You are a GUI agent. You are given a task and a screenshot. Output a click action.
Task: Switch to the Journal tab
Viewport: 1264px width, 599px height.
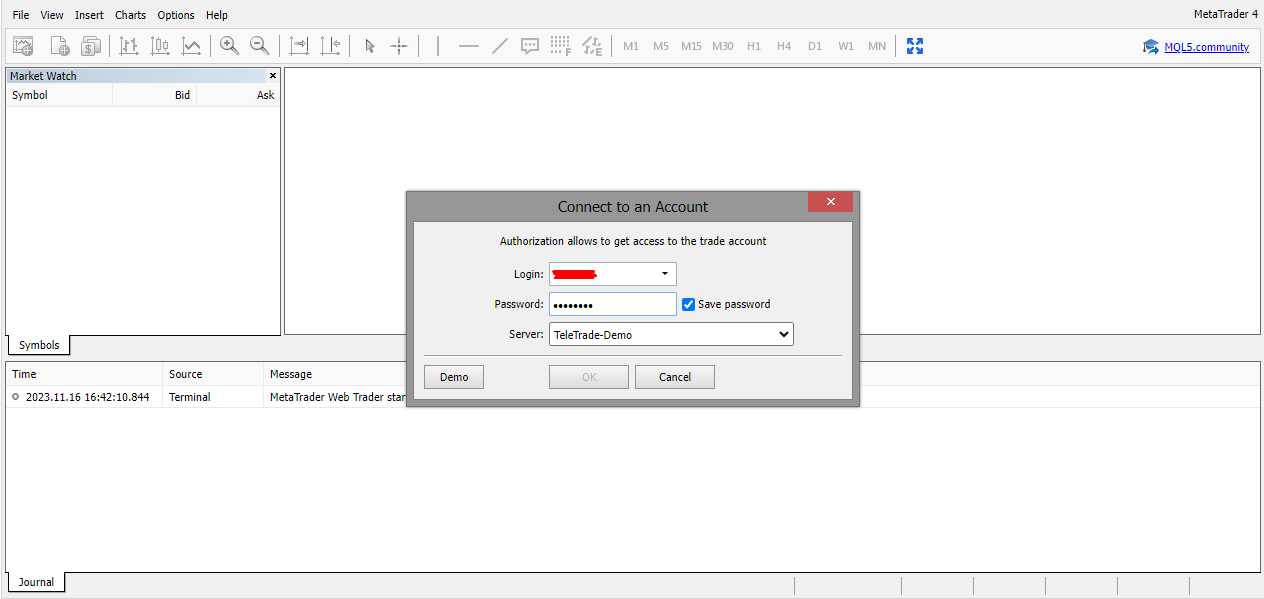click(36, 582)
